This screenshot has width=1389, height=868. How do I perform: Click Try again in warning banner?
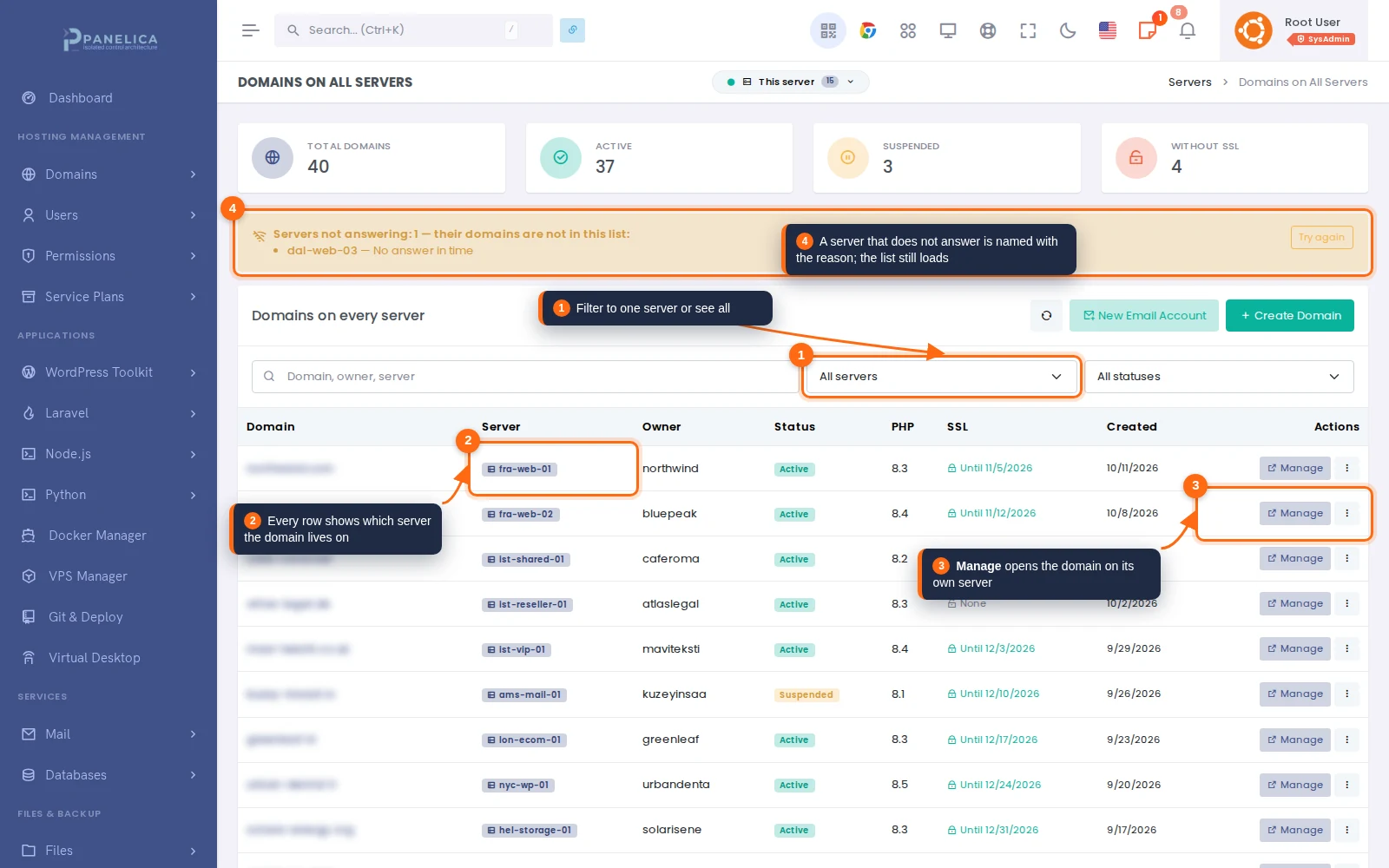(x=1321, y=237)
